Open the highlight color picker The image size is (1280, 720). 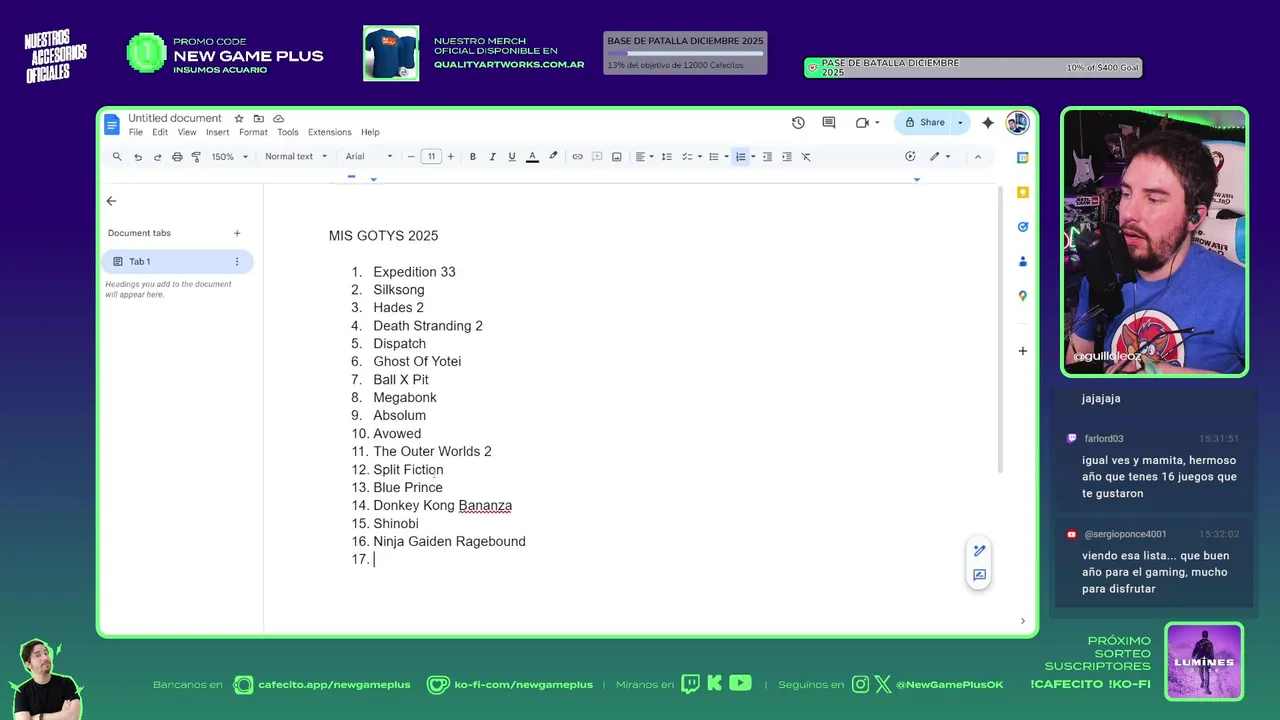tap(553, 157)
